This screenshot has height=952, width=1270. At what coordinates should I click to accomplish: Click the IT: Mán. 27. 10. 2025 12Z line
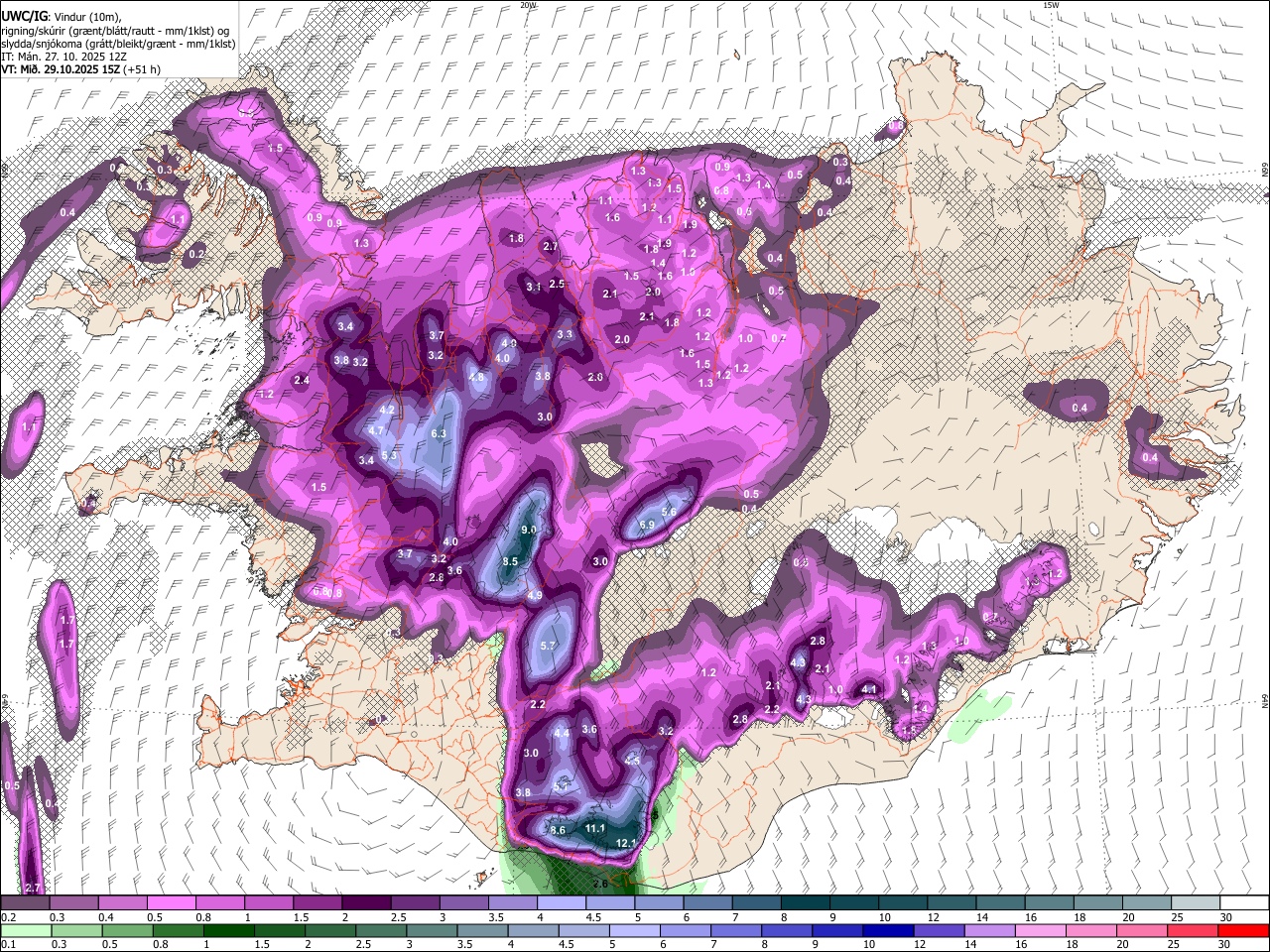point(63,57)
